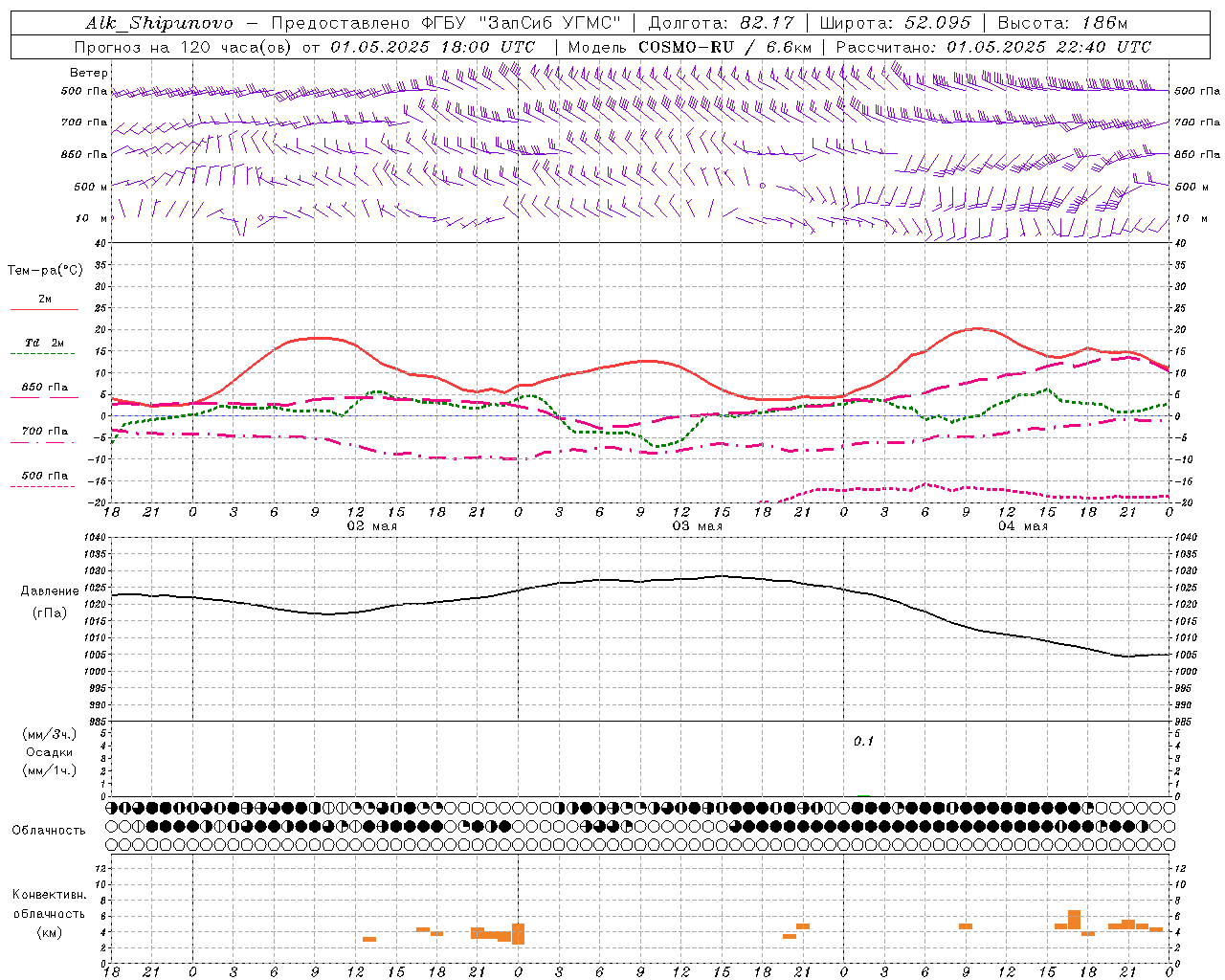
Task: Select the 'Прогноз на 120 часа(ов)' forecast text
Action: click(x=183, y=47)
